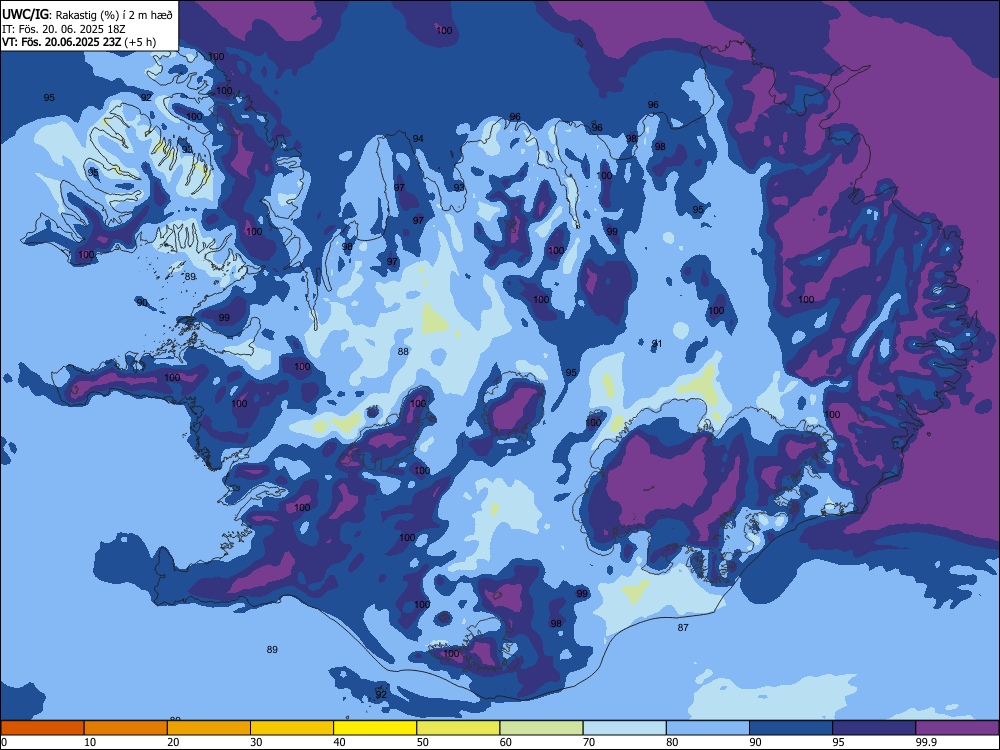Click the 70-80 pale blue legend swatch
Image resolution: width=1000 pixels, height=750 pixels.
625,727
